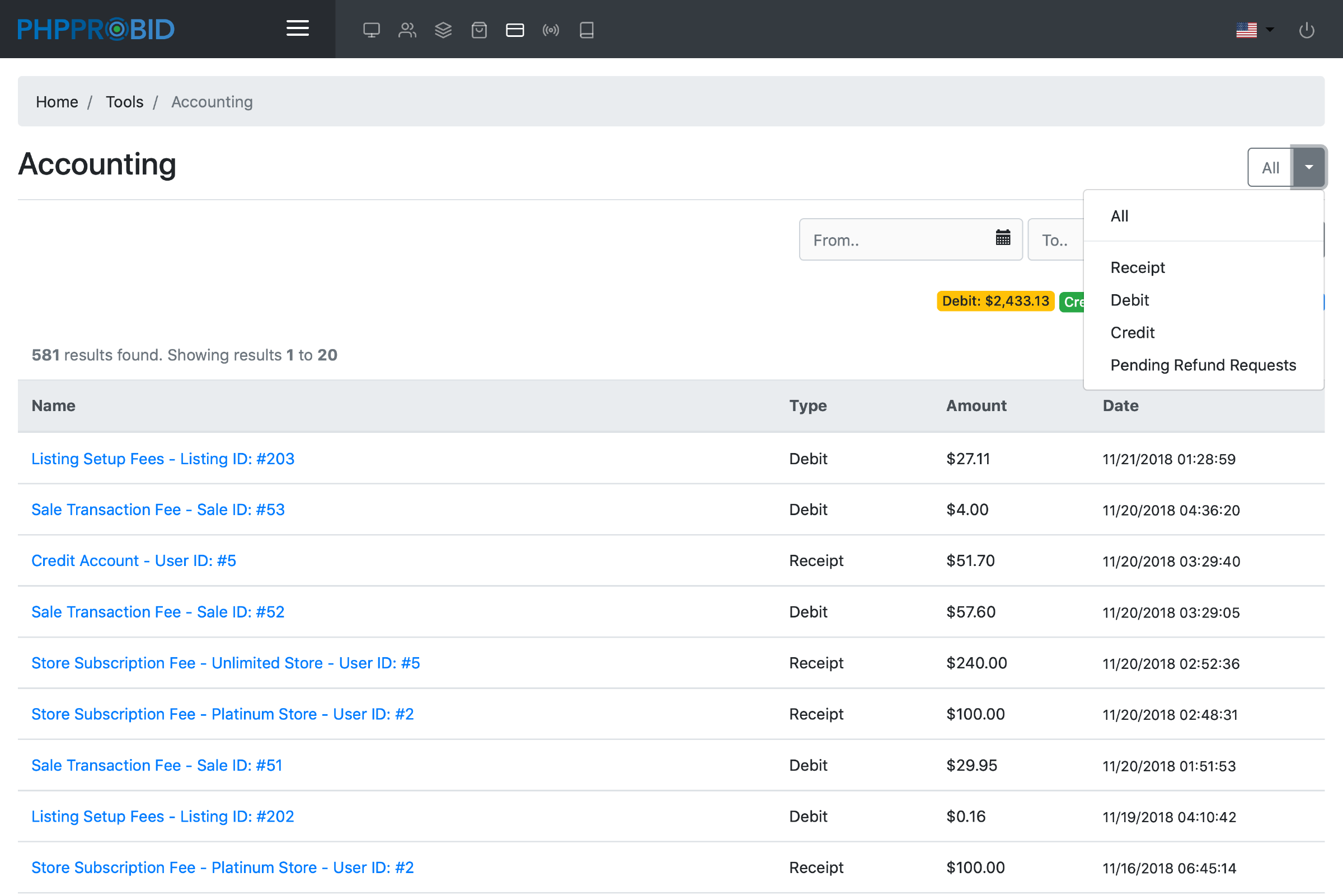
Task: Choose Credit in the filter menu
Action: tap(1132, 333)
